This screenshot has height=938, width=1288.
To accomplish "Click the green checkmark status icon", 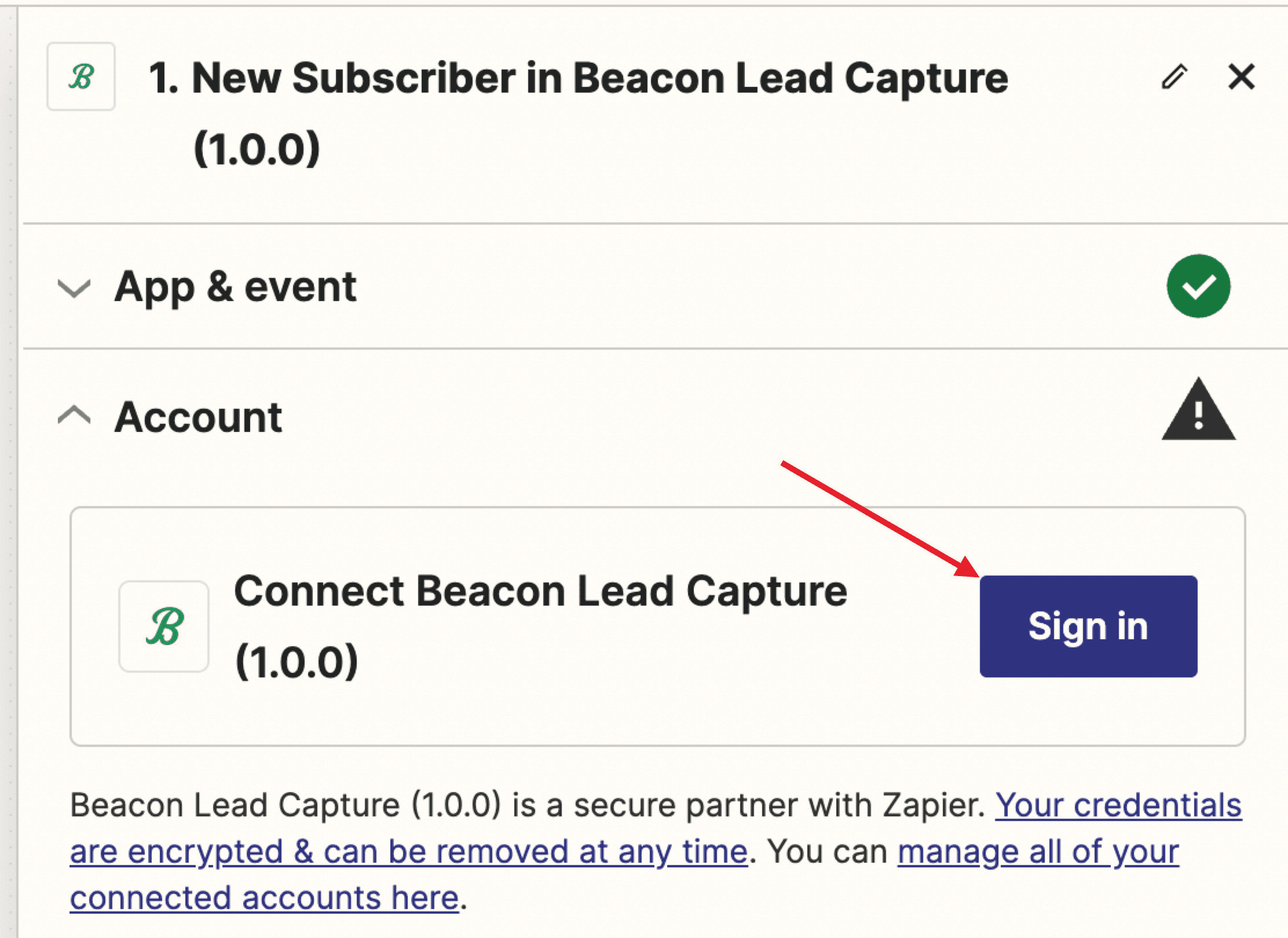I will tap(1198, 286).
